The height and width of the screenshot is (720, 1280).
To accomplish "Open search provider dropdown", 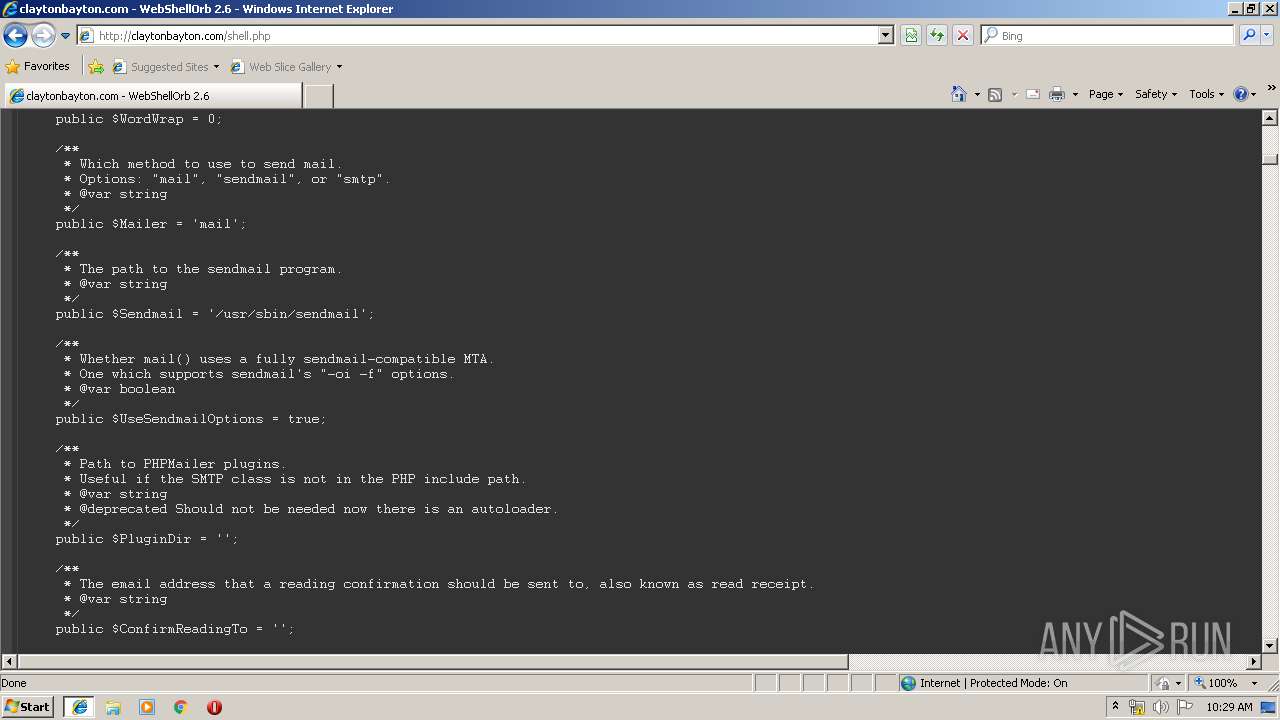I will click(x=1267, y=36).
